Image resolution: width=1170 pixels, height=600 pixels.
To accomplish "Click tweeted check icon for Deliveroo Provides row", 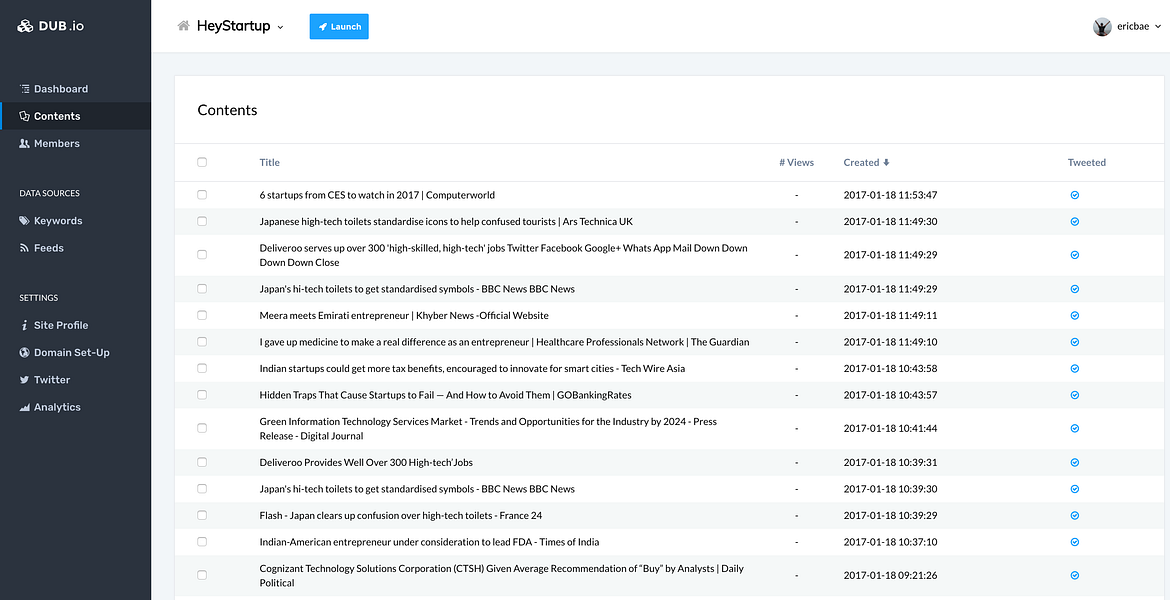I will [x=1075, y=462].
